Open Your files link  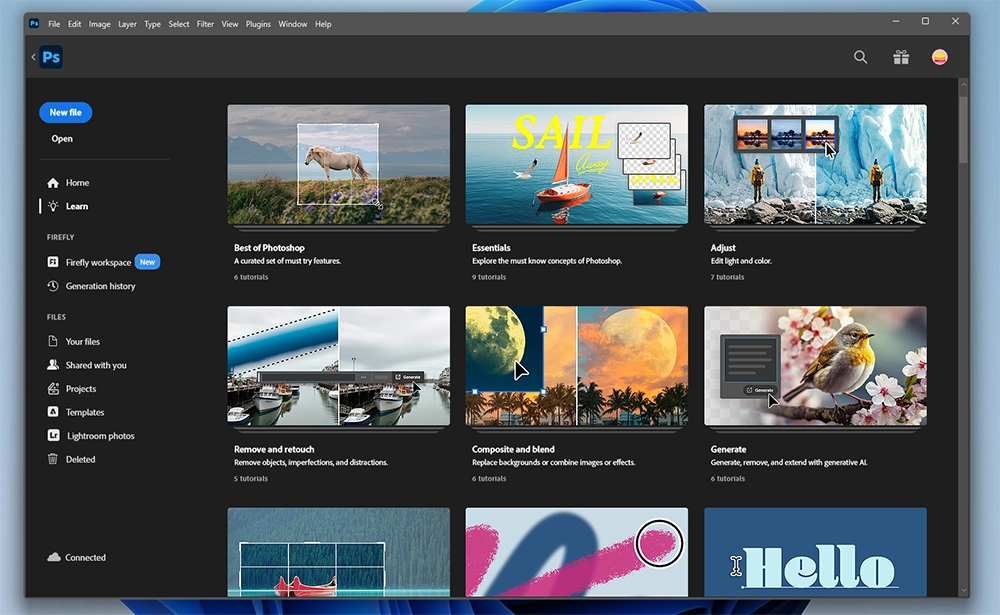point(82,341)
